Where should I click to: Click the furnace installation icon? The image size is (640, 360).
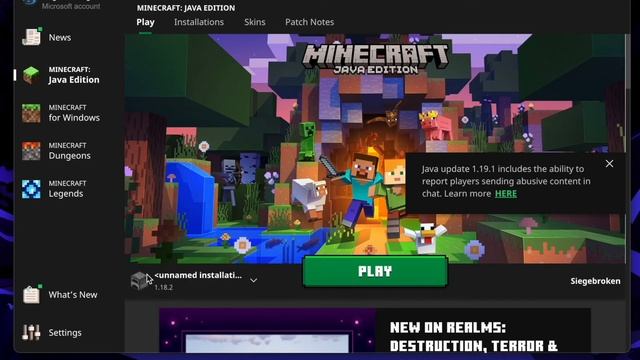click(140, 281)
